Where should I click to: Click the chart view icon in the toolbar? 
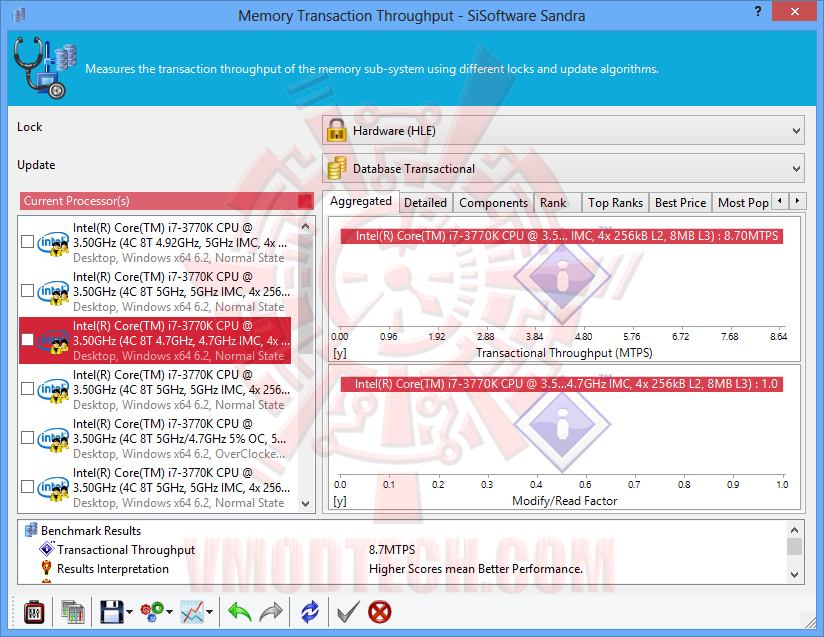[192, 612]
